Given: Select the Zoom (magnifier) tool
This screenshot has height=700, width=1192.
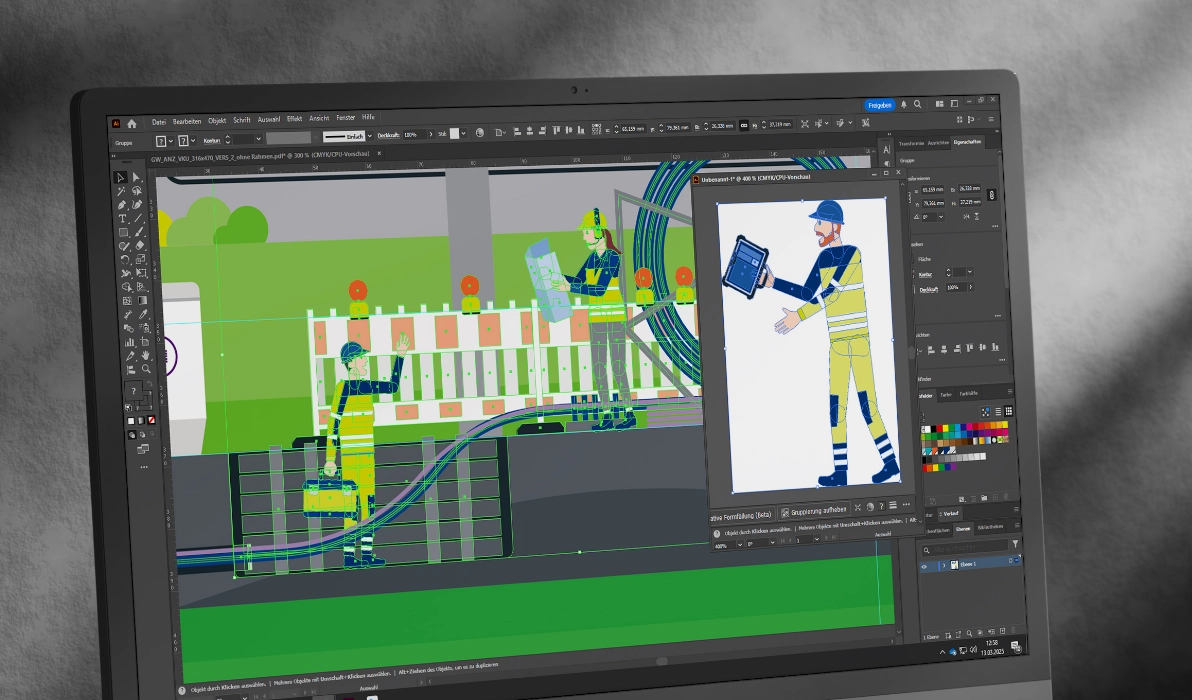Looking at the screenshot, I should [x=147, y=369].
